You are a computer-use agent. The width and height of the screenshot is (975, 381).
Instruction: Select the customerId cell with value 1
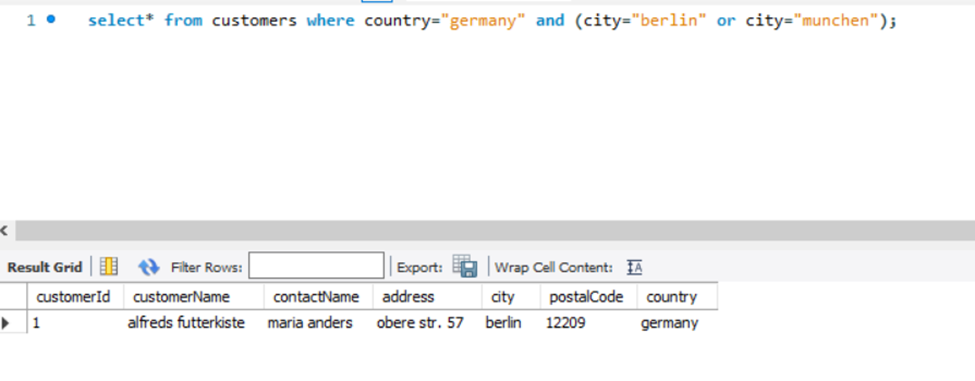click(75, 323)
